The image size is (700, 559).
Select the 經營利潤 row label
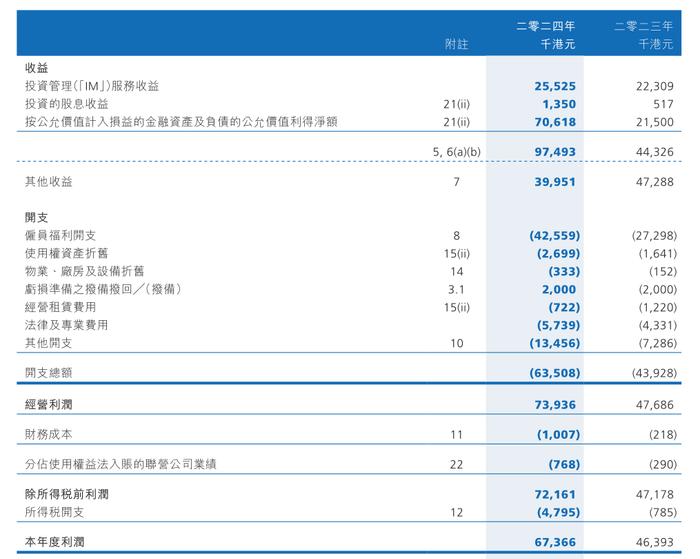click(x=49, y=404)
